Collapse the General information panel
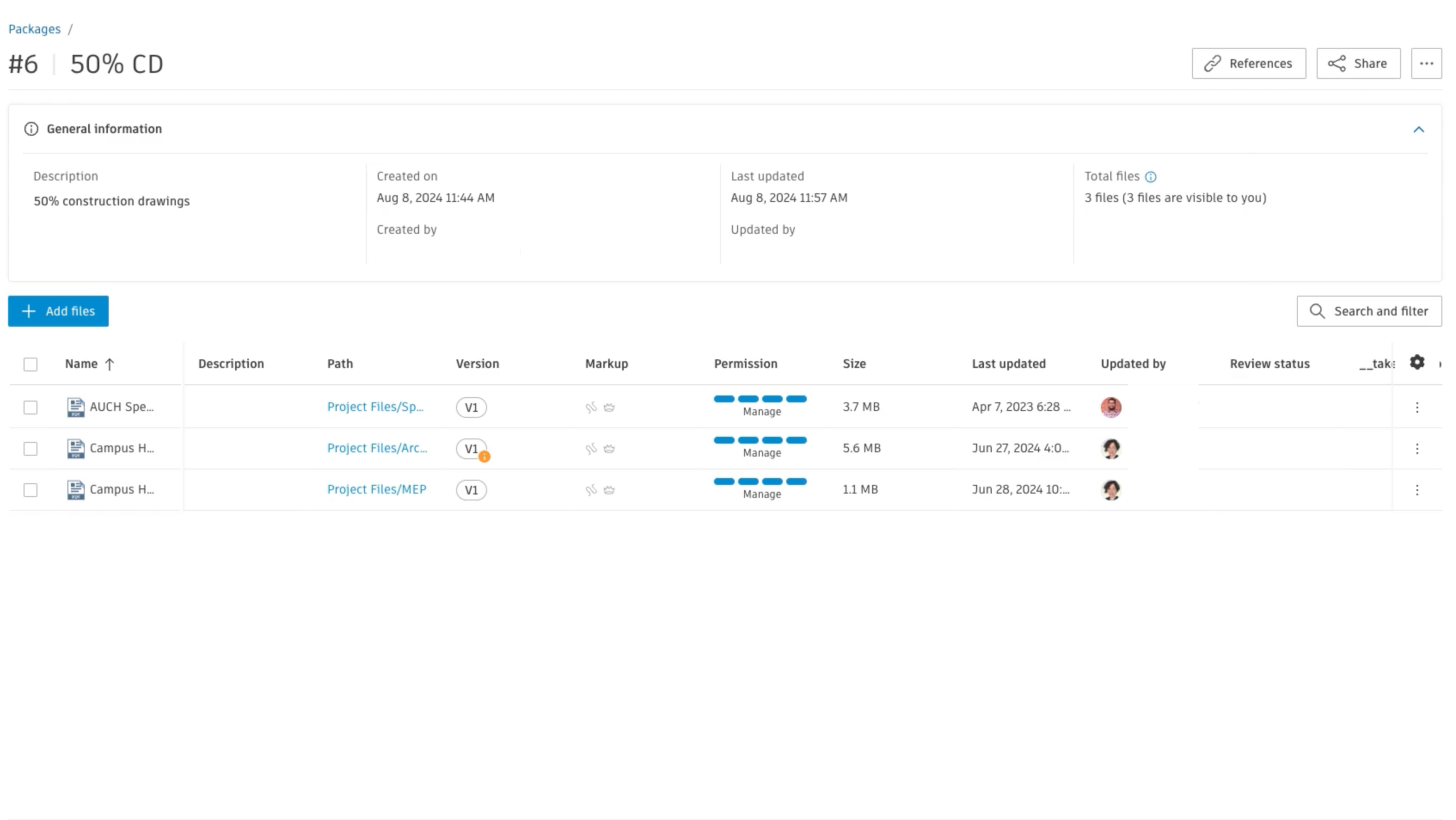The height and width of the screenshot is (820, 1456). tap(1418, 129)
